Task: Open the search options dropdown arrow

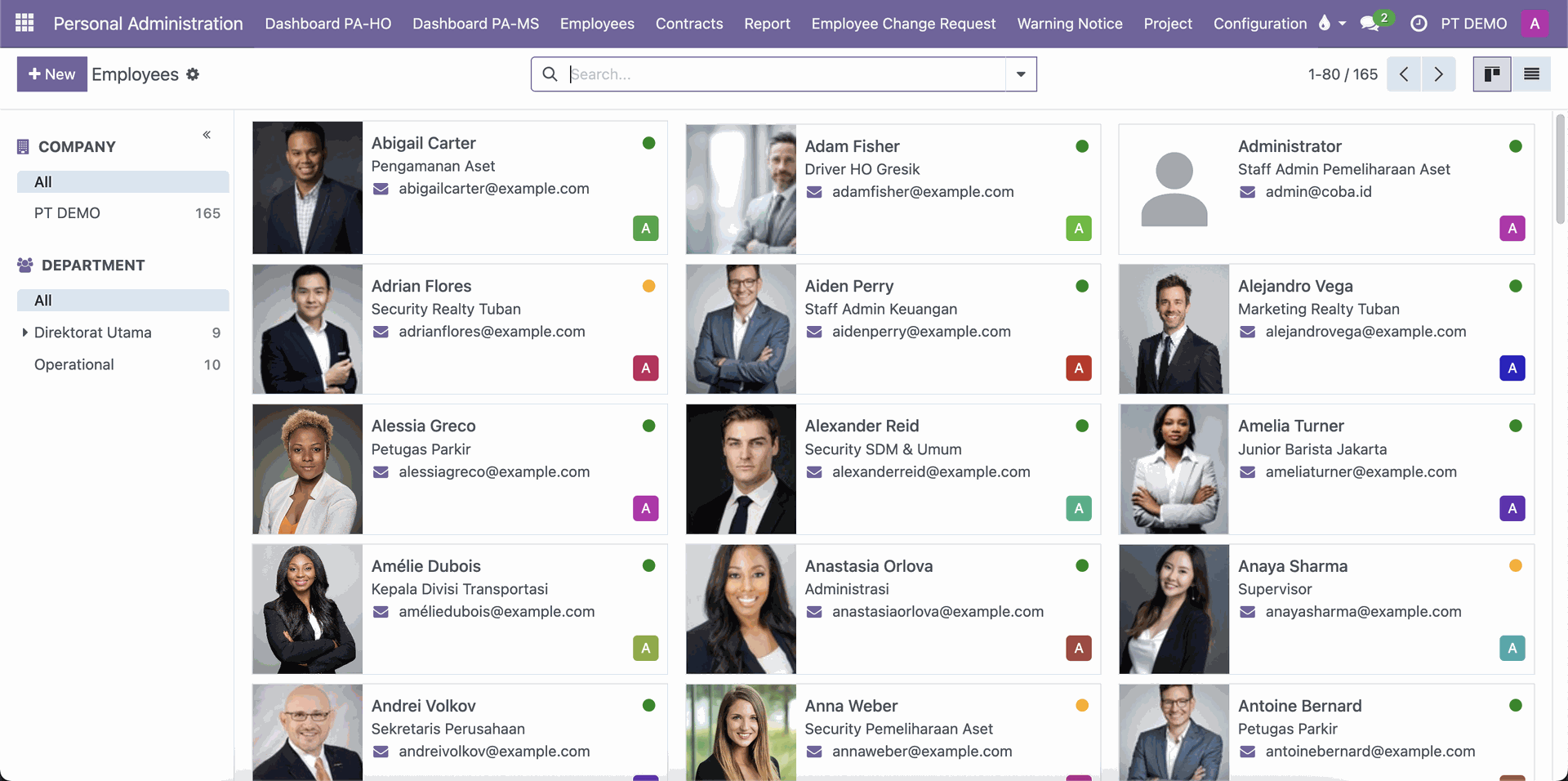Action: coord(1020,74)
